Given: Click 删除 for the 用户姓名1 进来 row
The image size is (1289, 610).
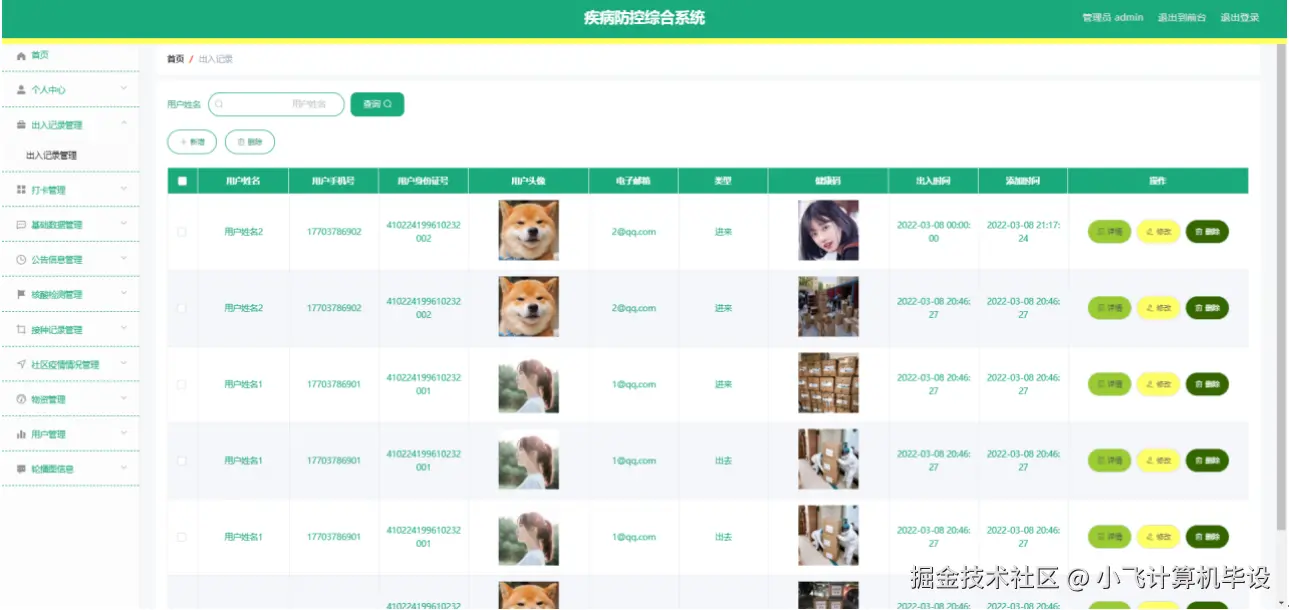Looking at the screenshot, I should [x=1207, y=384].
